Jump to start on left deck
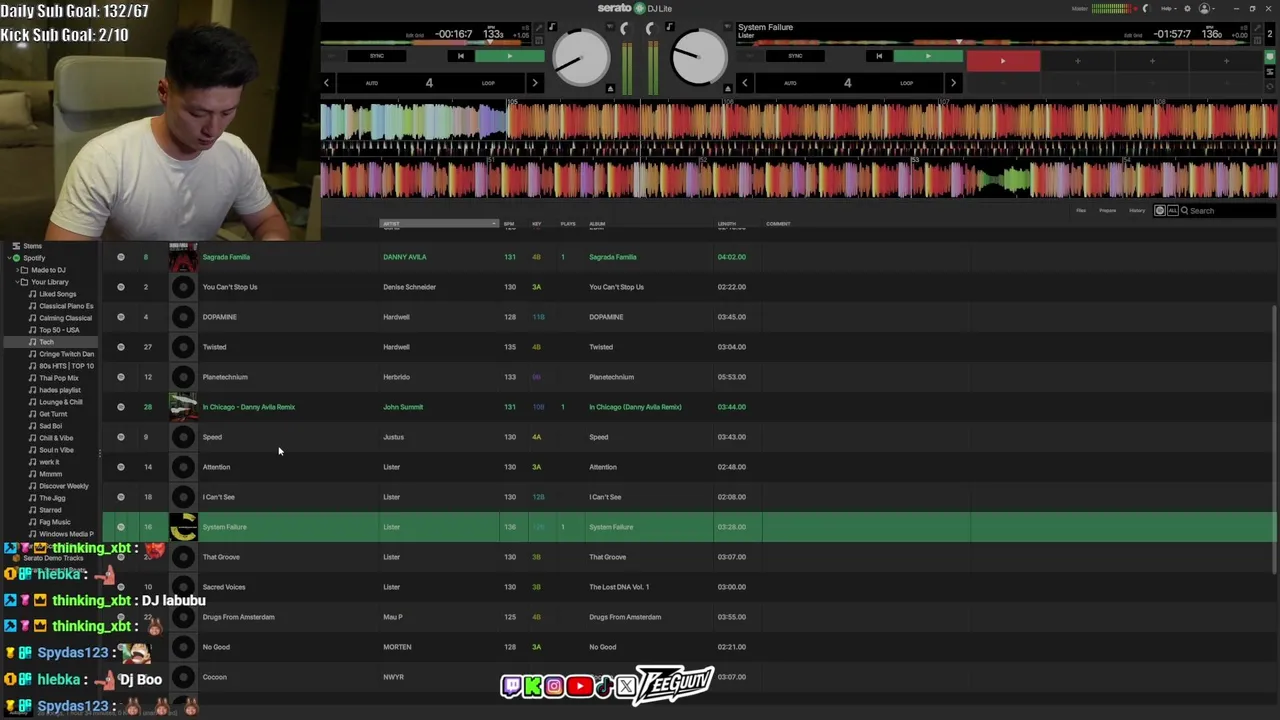The image size is (1280, 720). click(460, 56)
